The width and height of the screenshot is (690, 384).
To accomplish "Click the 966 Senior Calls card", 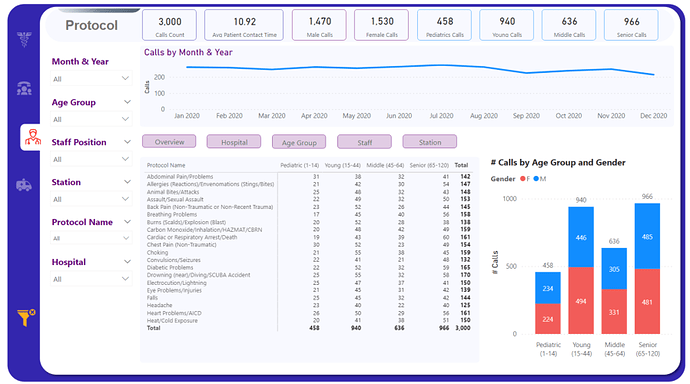I will click(x=631, y=26).
